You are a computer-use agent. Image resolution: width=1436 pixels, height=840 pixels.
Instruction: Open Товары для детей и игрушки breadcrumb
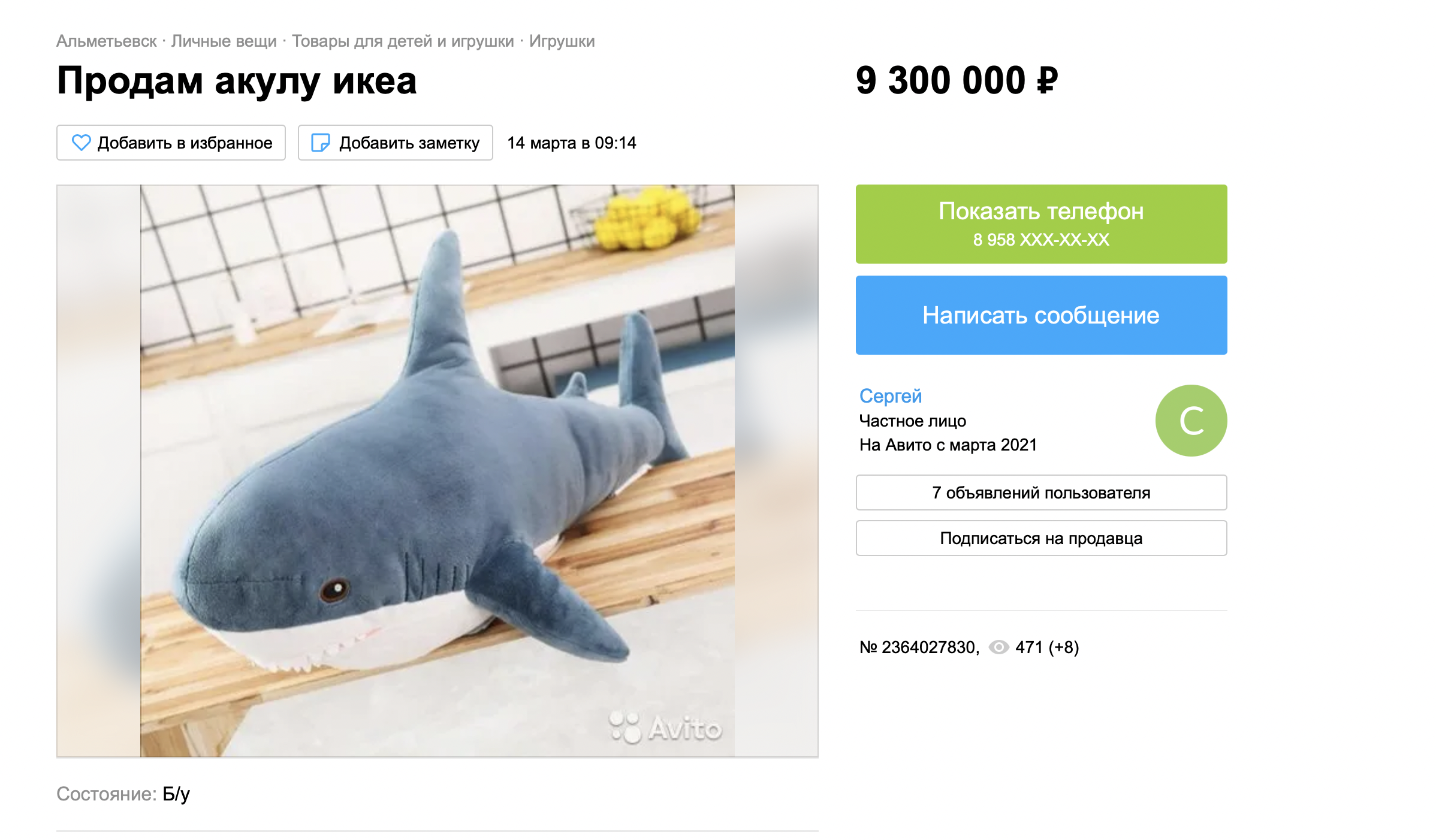coord(403,41)
